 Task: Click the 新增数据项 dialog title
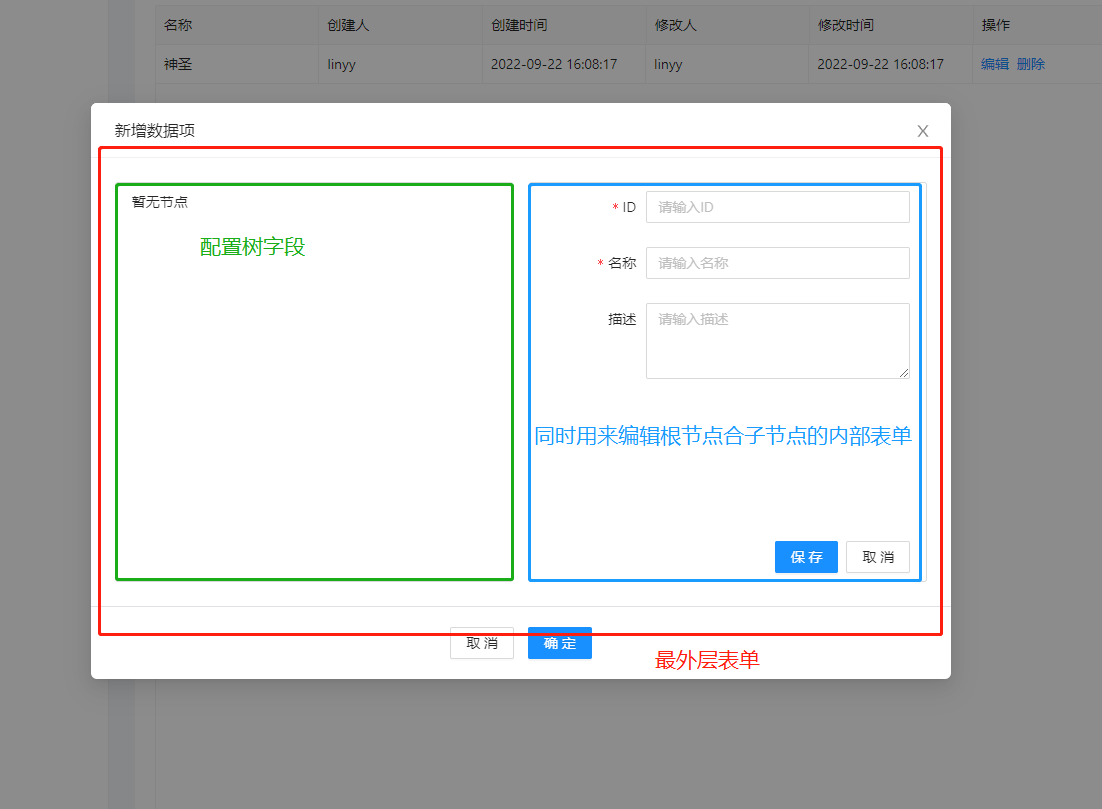point(161,130)
